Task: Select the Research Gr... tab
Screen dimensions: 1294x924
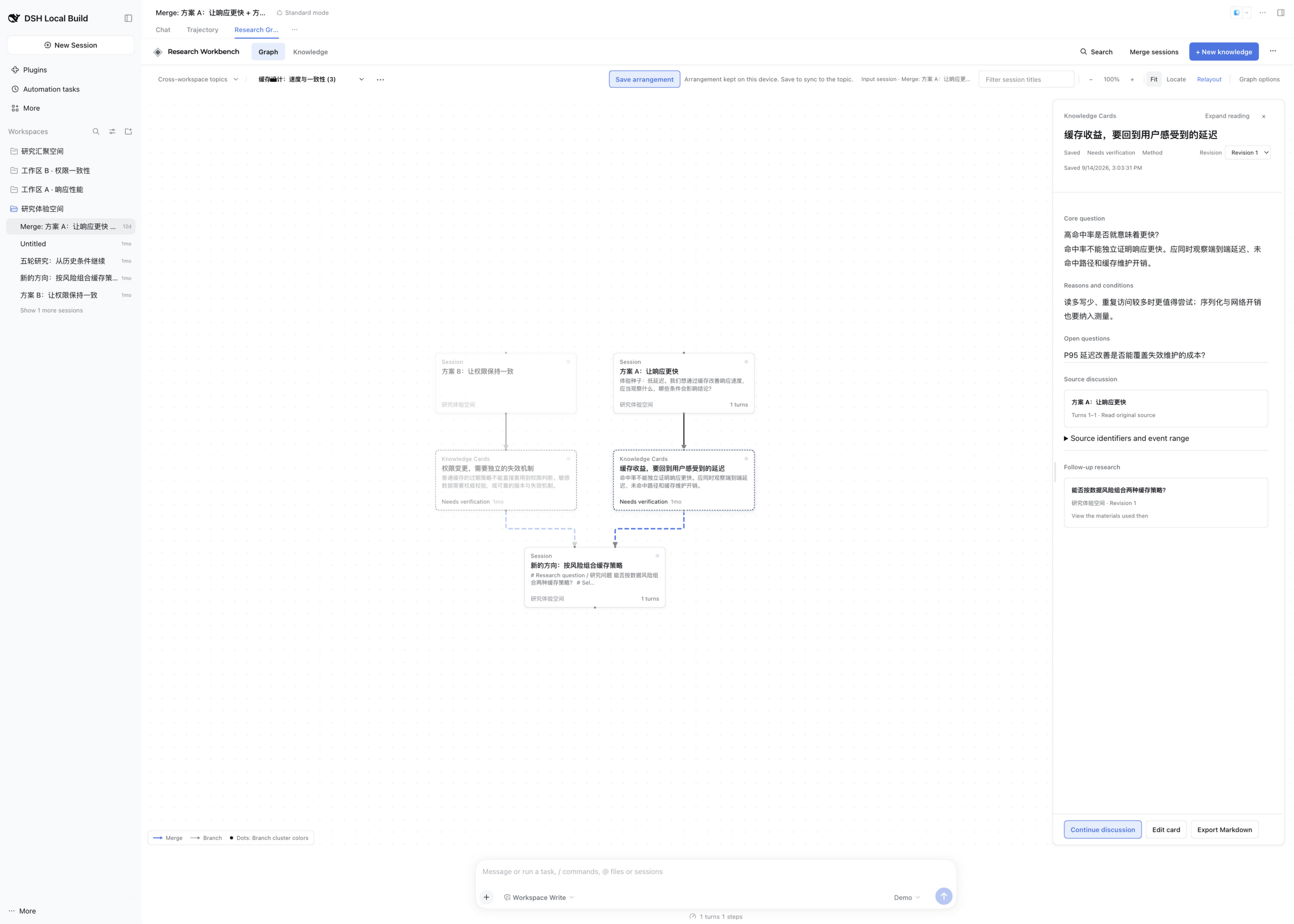Action: (256, 30)
